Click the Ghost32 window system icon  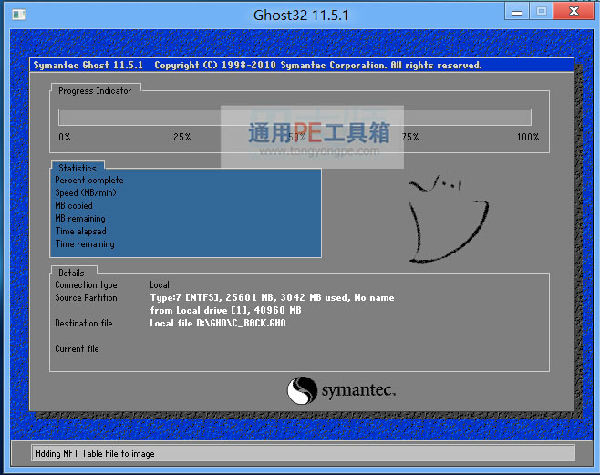(x=19, y=15)
